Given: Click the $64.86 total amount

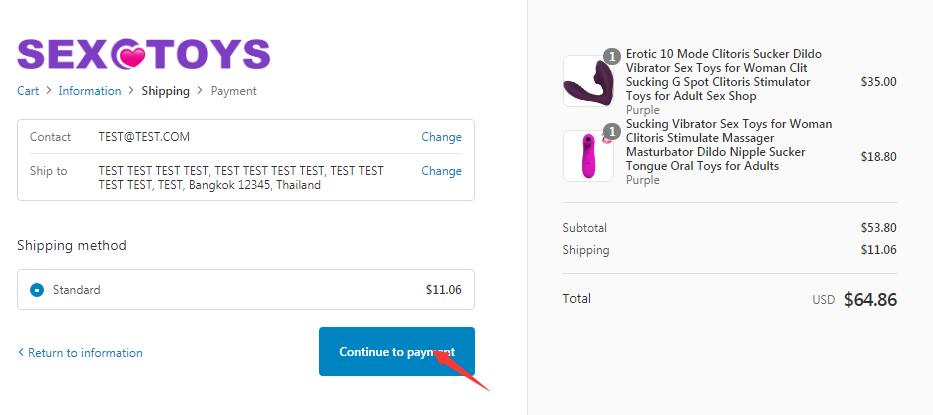Looking at the screenshot, I should click(870, 299).
